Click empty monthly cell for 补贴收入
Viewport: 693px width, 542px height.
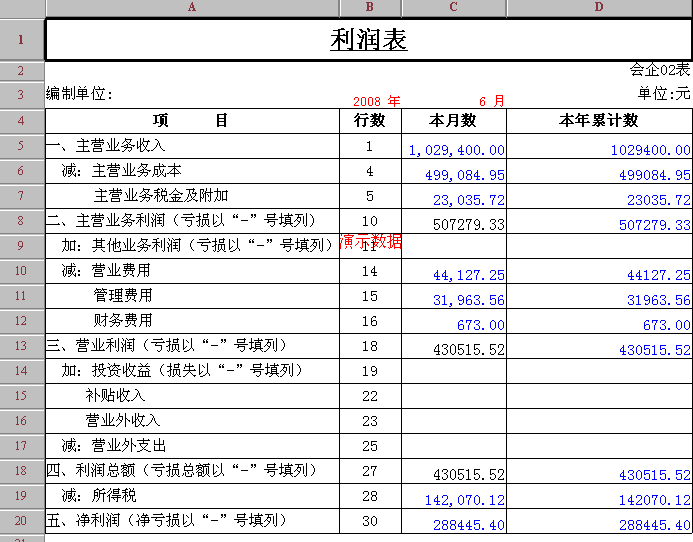coord(454,396)
